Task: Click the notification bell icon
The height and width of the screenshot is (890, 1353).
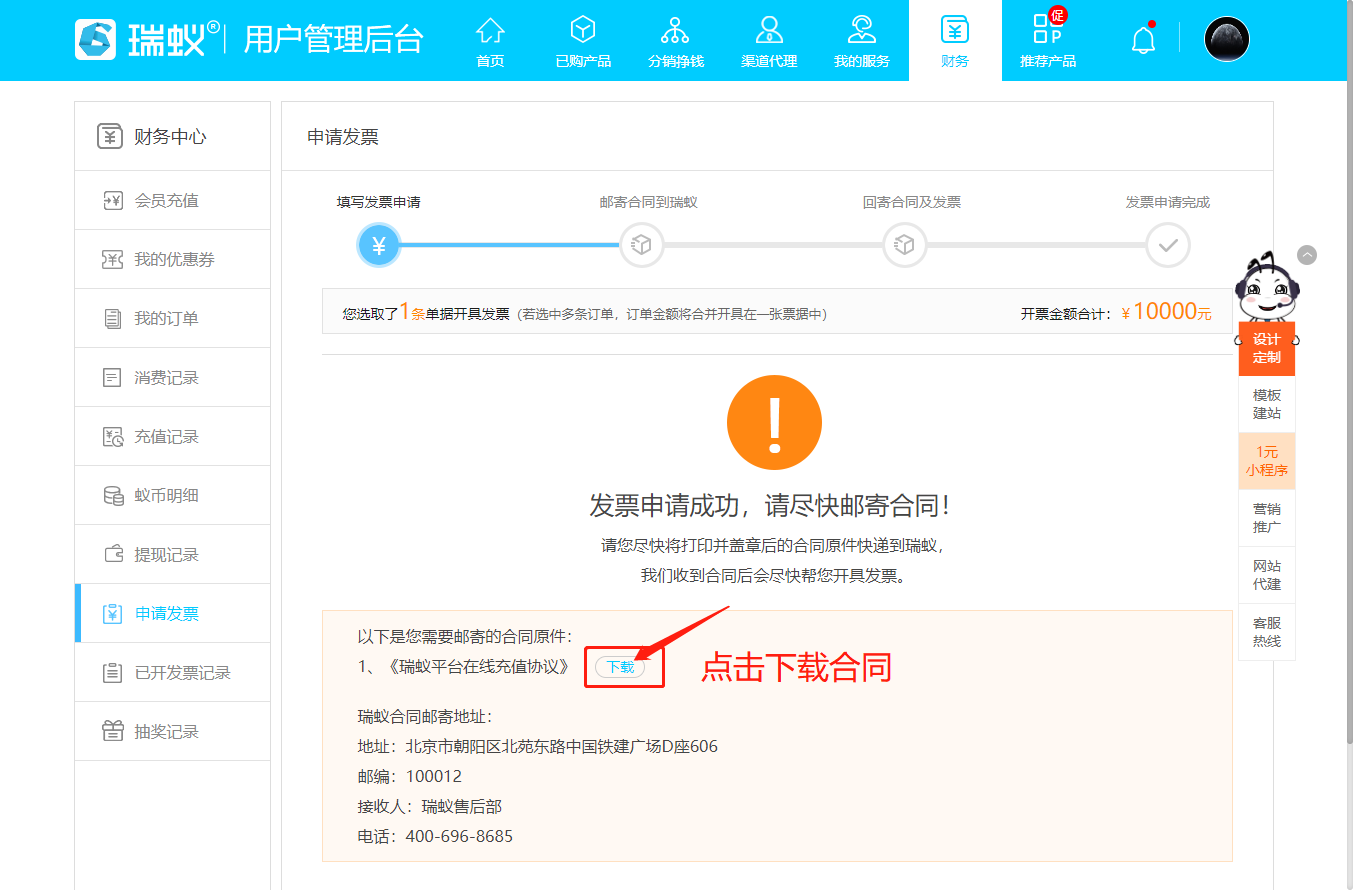Action: [1143, 40]
